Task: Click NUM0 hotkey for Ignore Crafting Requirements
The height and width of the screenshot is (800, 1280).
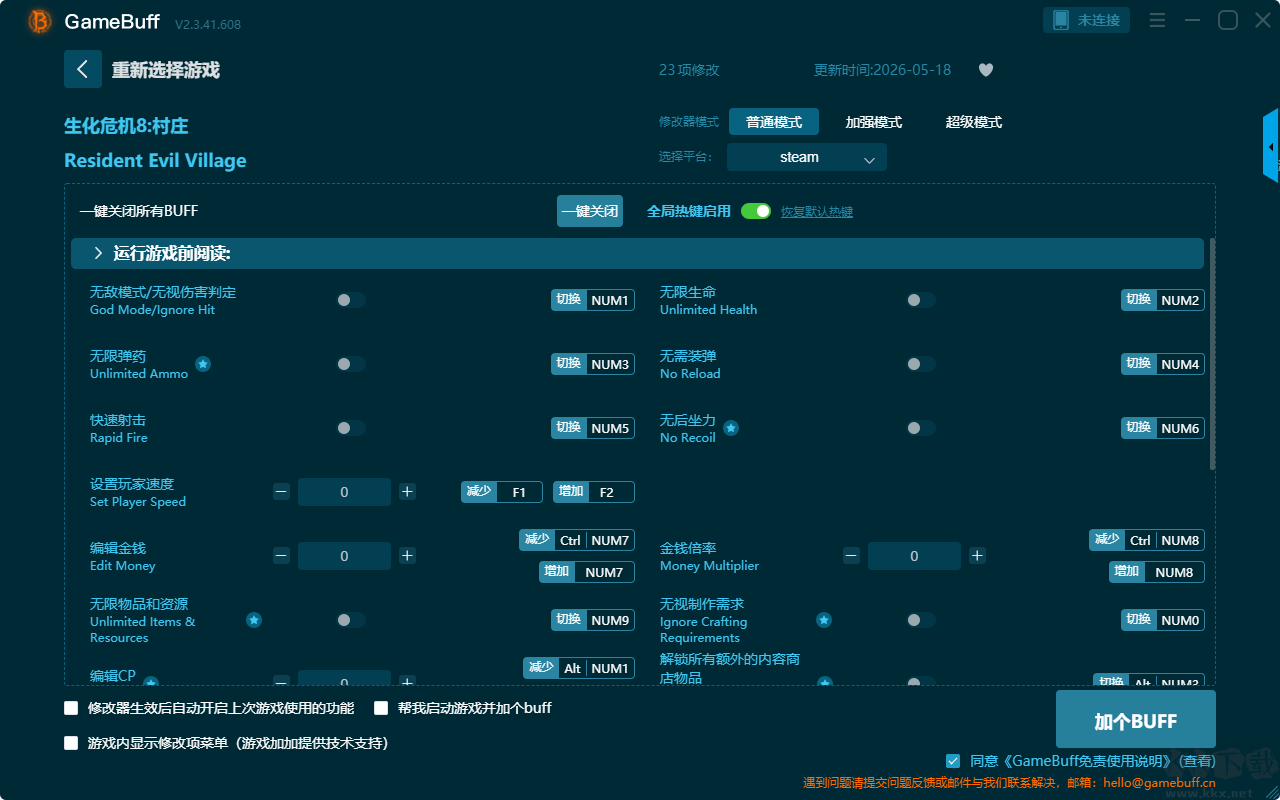Action: click(1163, 620)
